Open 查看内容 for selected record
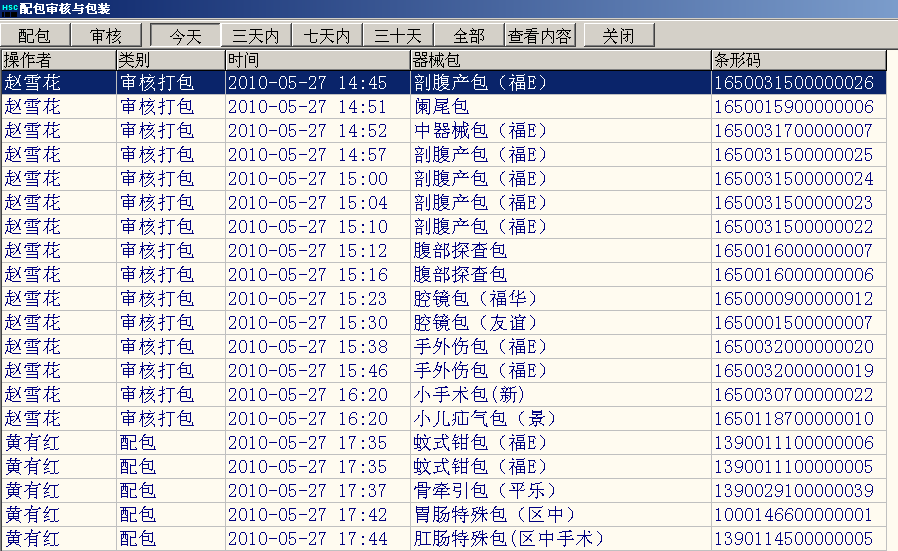The width and height of the screenshot is (898, 551). point(540,35)
